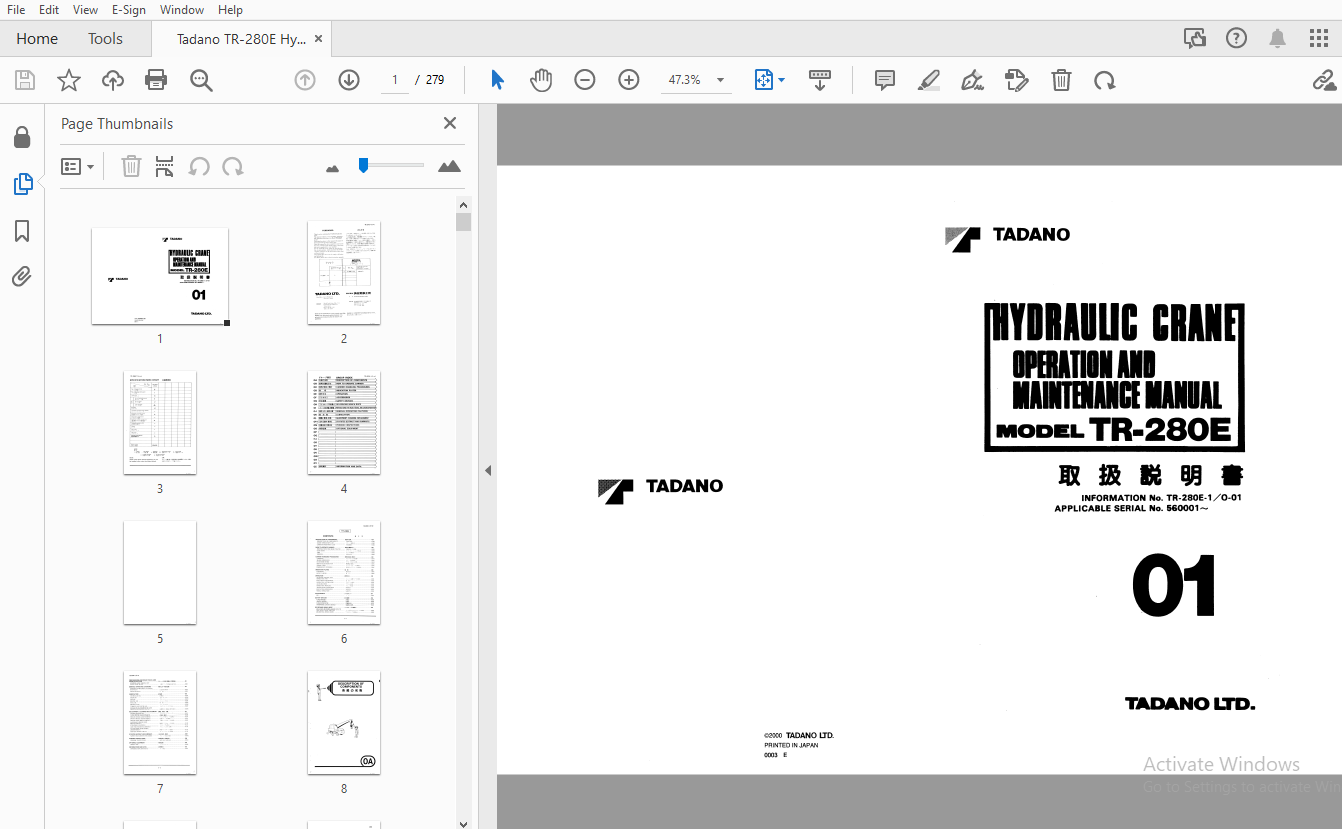The width and height of the screenshot is (1342, 829).
Task: Open thumbnails options dropdown menu
Action: click(78, 167)
